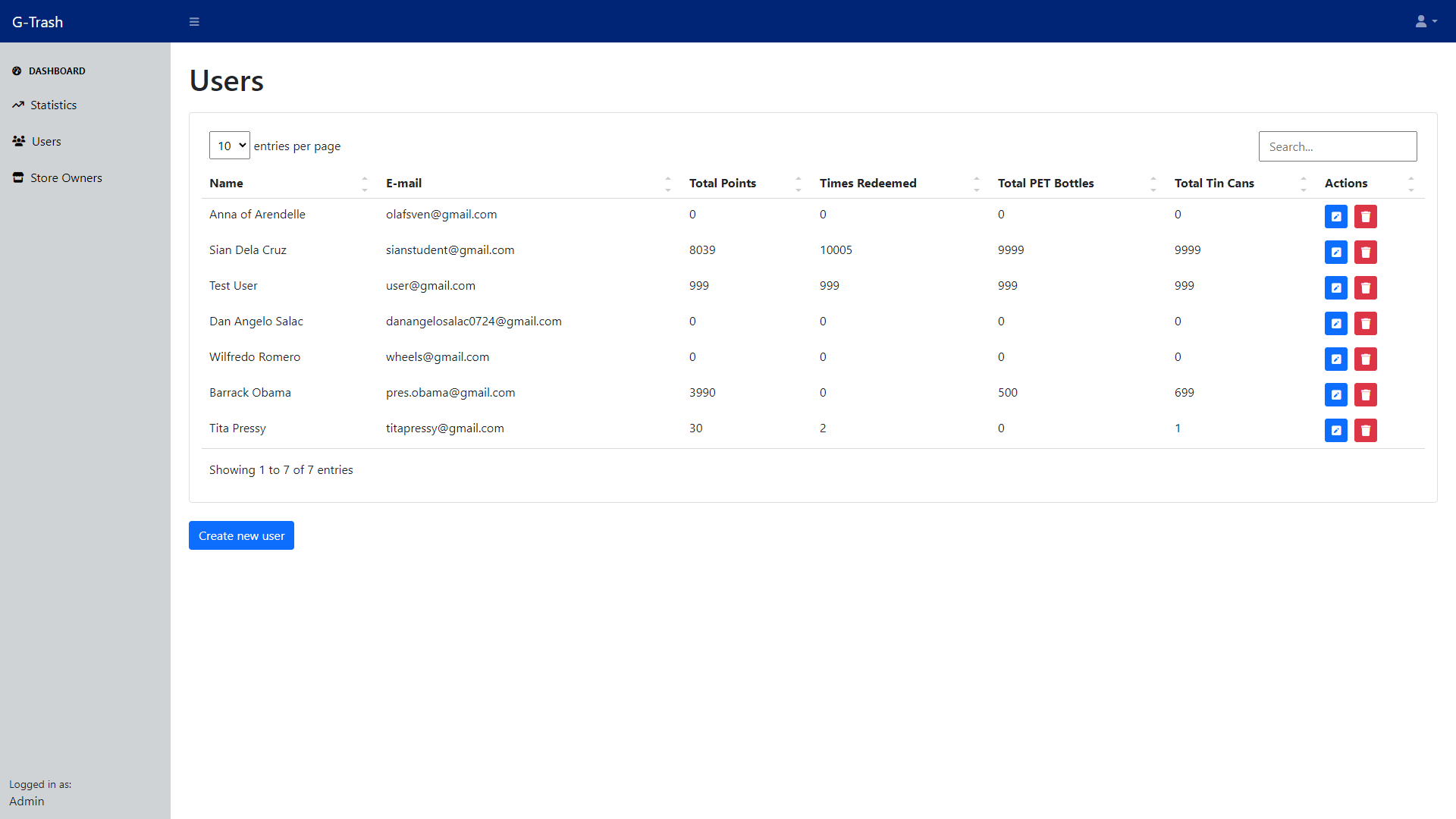Screen dimensions: 1456x819
Task: Focus the Search input field
Action: tap(1337, 146)
